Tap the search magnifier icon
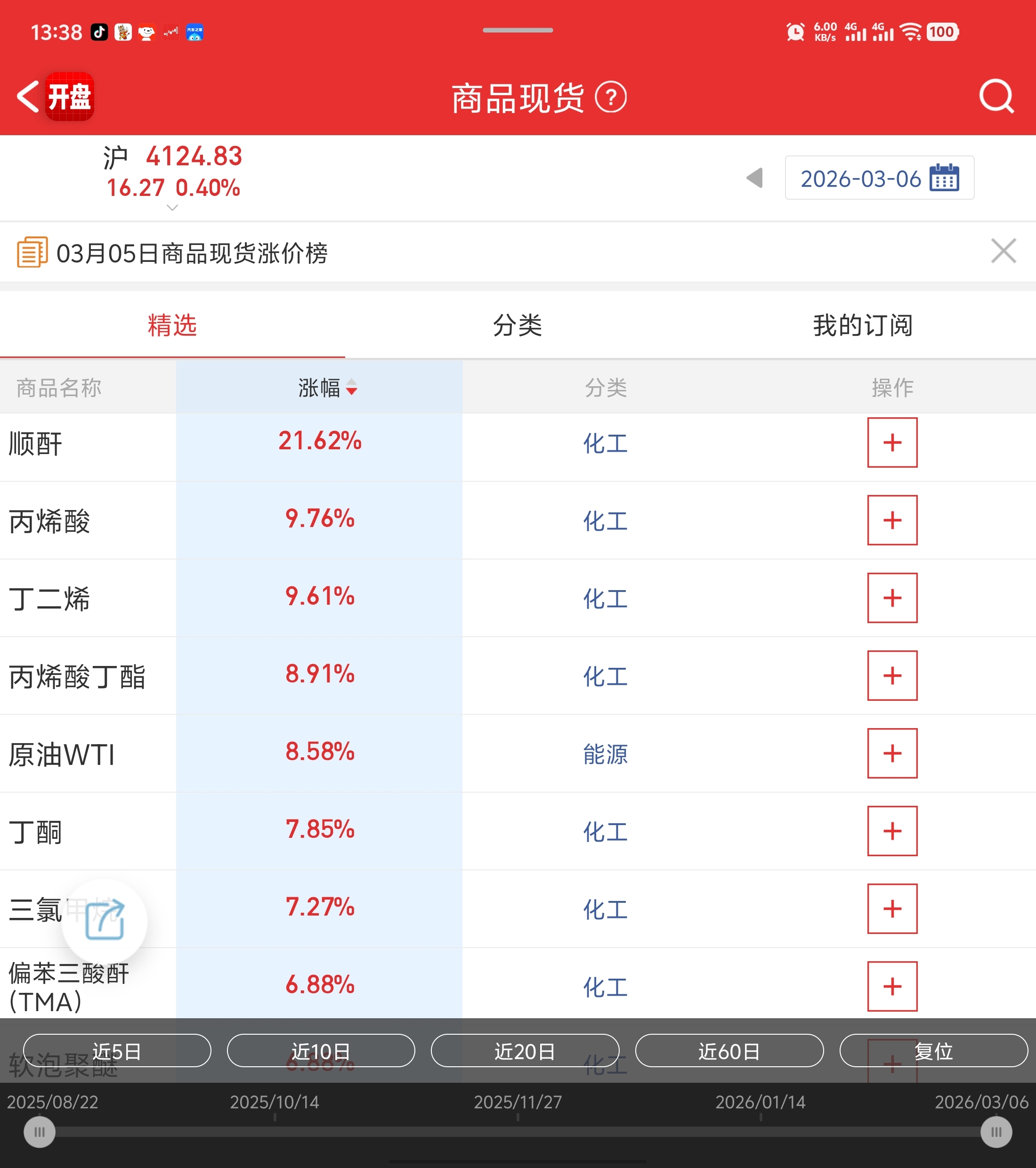The height and width of the screenshot is (1168, 1036). [996, 97]
